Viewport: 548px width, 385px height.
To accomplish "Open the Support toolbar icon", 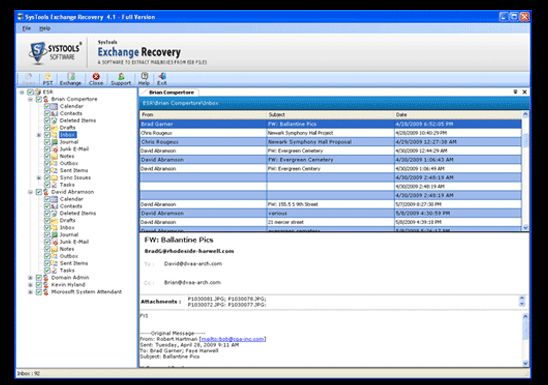I will pyautogui.click(x=121, y=79).
